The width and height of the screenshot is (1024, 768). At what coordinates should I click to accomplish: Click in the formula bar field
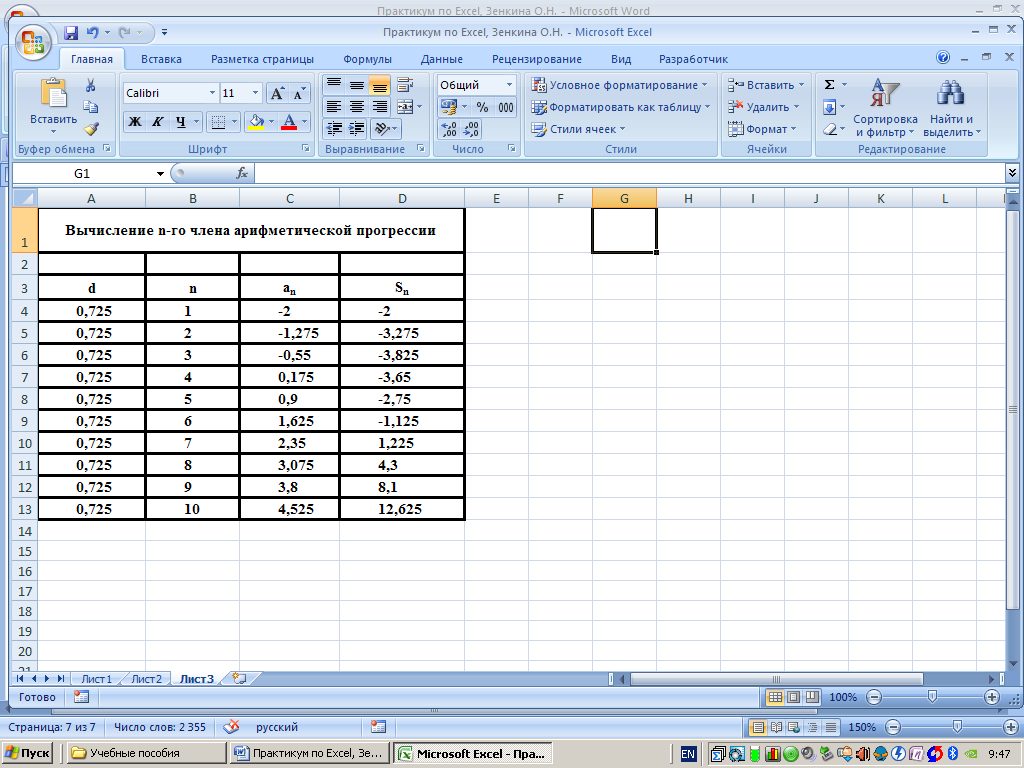pos(630,174)
